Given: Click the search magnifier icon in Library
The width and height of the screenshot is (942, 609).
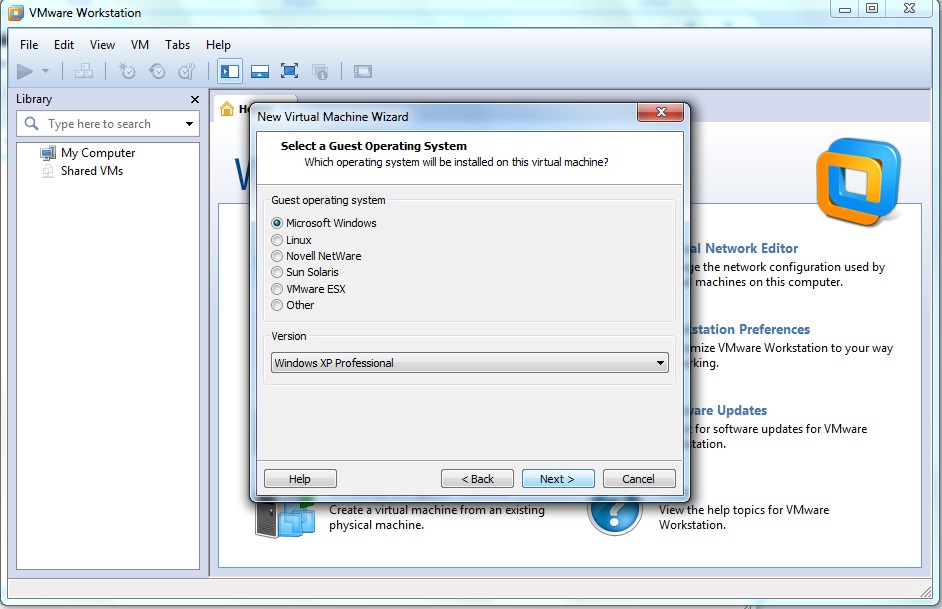Looking at the screenshot, I should pyautogui.click(x=31, y=124).
